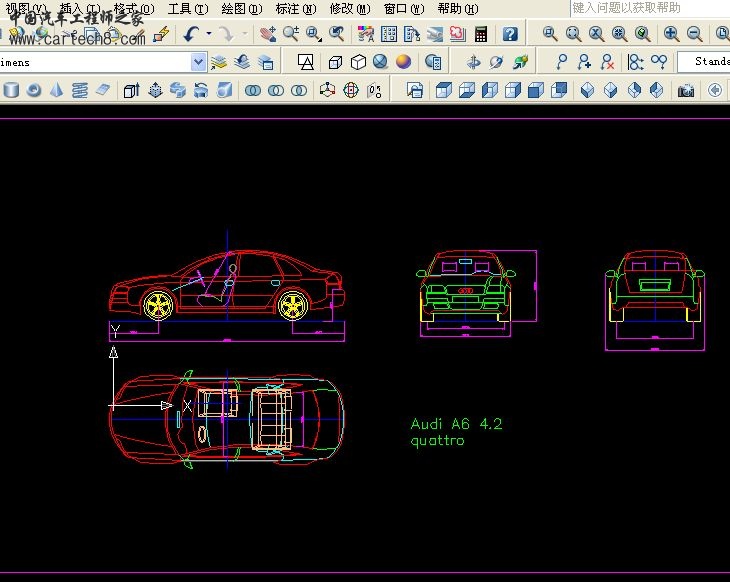Click the Layer Previous icon
This screenshot has width=730, height=582.
(242, 62)
